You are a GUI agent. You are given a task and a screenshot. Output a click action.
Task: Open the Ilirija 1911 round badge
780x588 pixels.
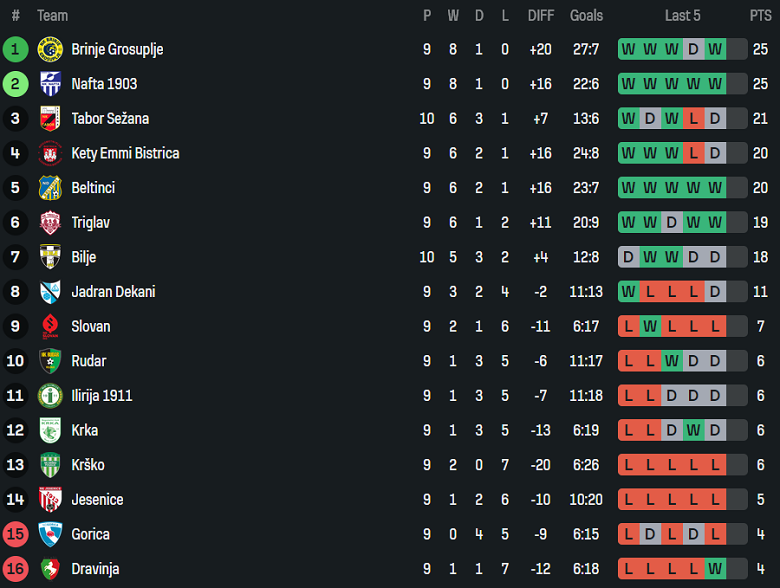(x=50, y=396)
